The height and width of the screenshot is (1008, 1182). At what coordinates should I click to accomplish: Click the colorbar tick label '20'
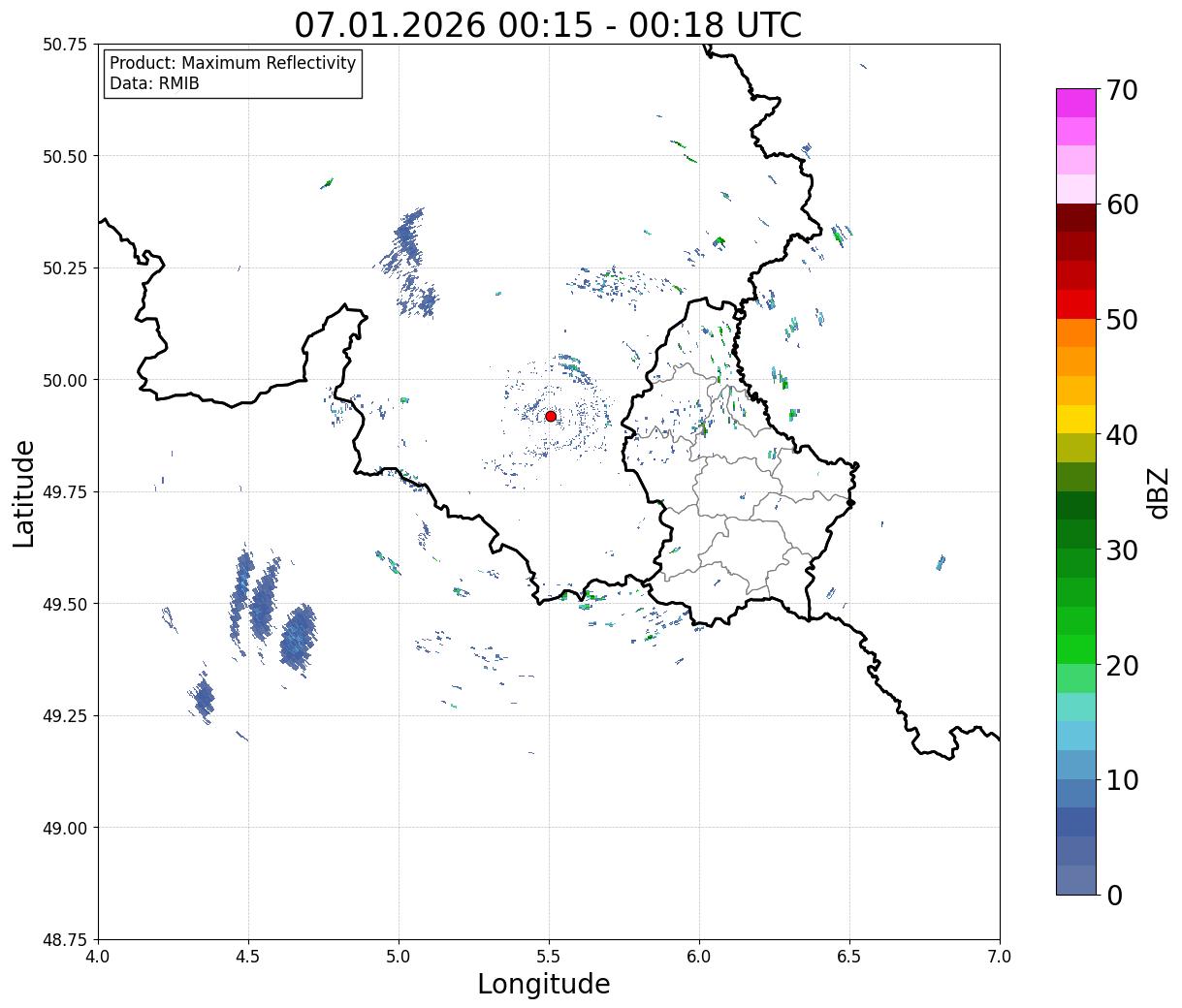click(x=1122, y=666)
